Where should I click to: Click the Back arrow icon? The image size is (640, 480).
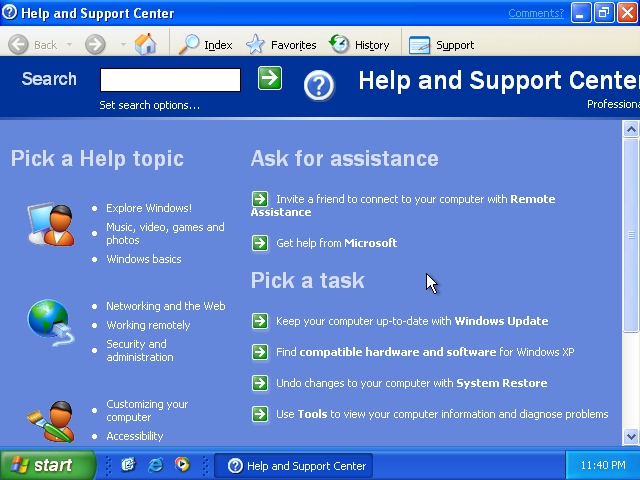(x=18, y=44)
